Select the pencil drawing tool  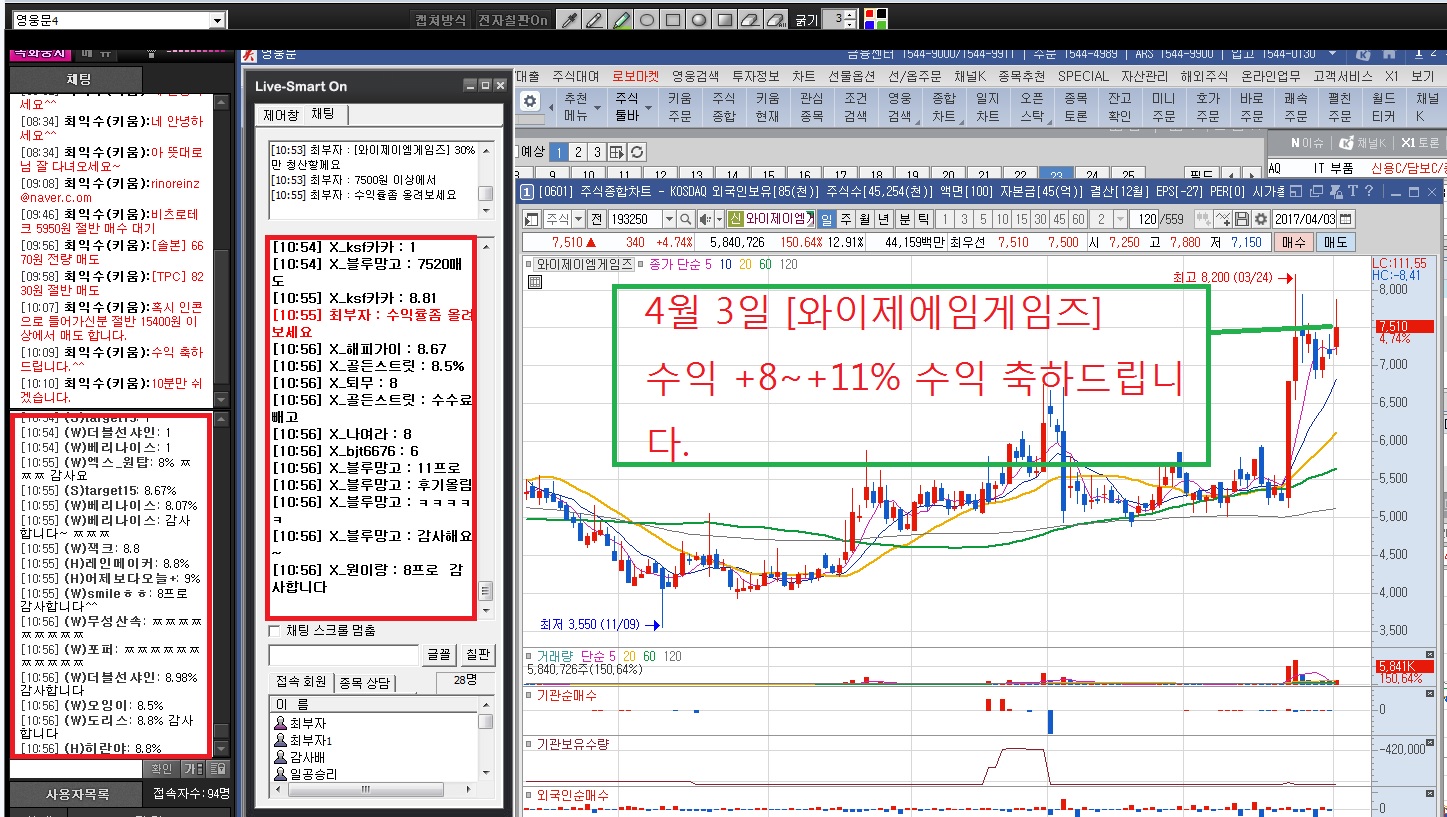(x=594, y=20)
